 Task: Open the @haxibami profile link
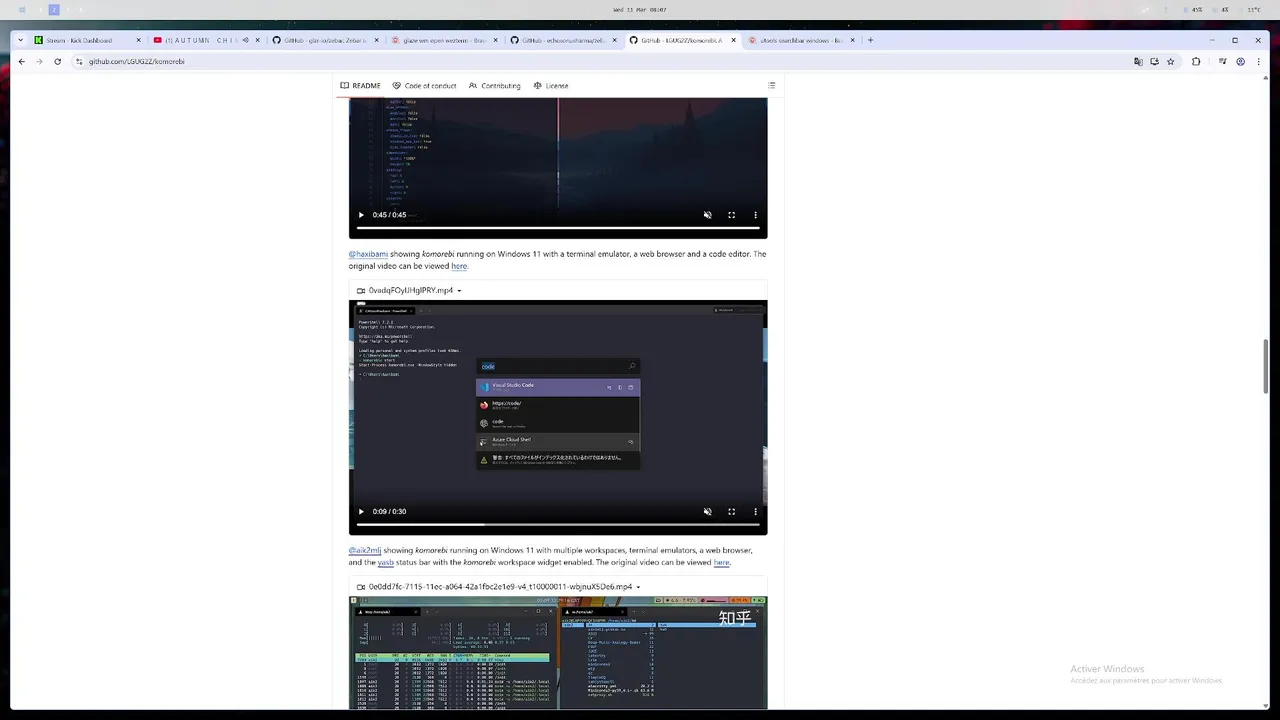pos(368,254)
